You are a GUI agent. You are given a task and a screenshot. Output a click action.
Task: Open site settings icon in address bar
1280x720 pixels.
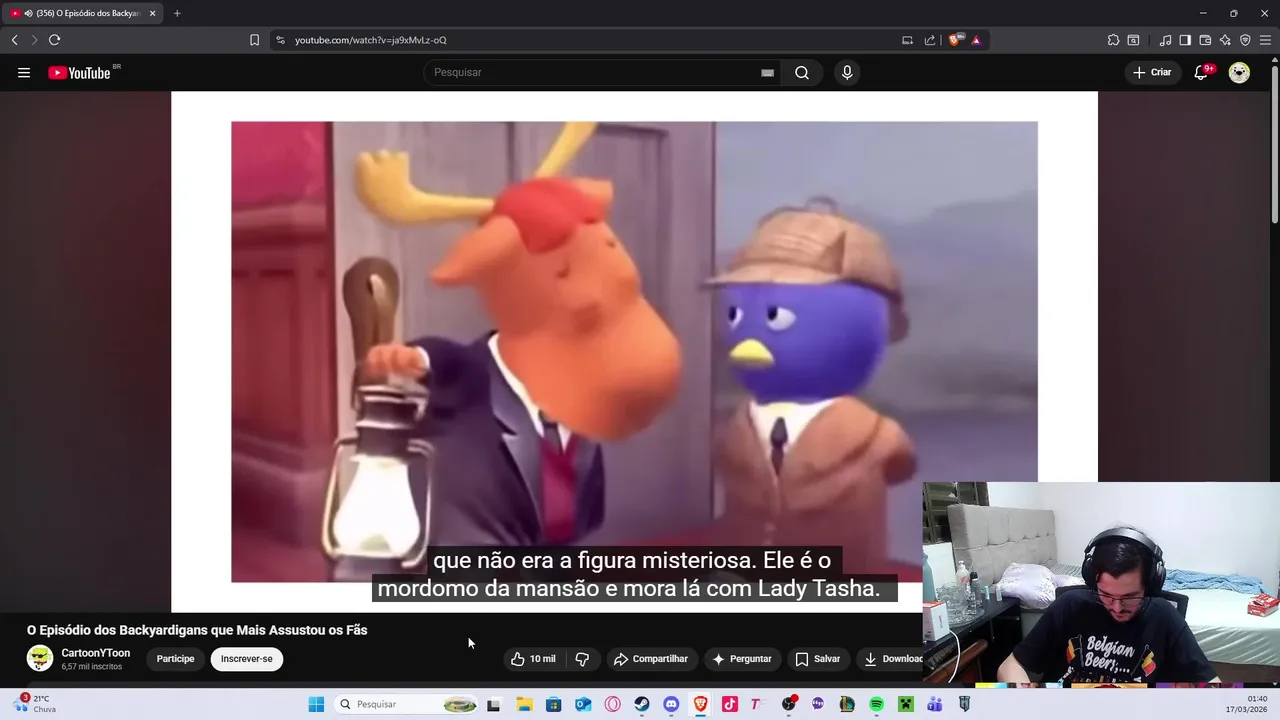click(280, 40)
